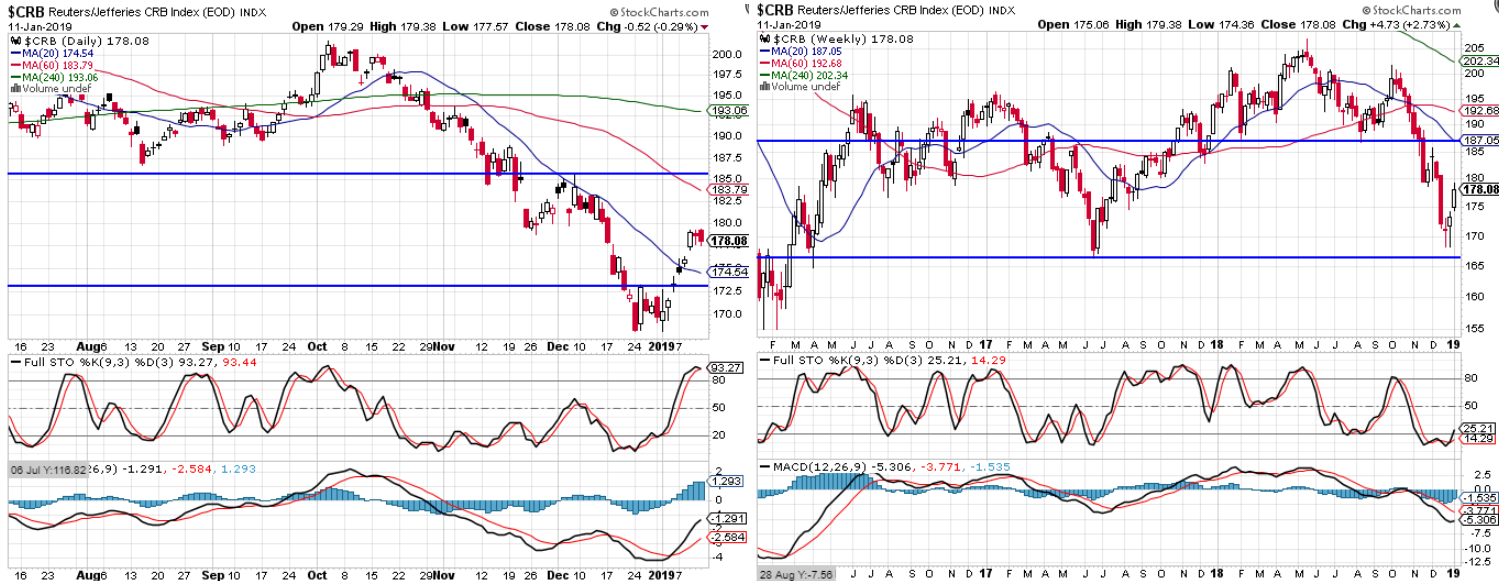
Task: Click the 200.0 price axis label on daily chart
Action: [x=726, y=53]
